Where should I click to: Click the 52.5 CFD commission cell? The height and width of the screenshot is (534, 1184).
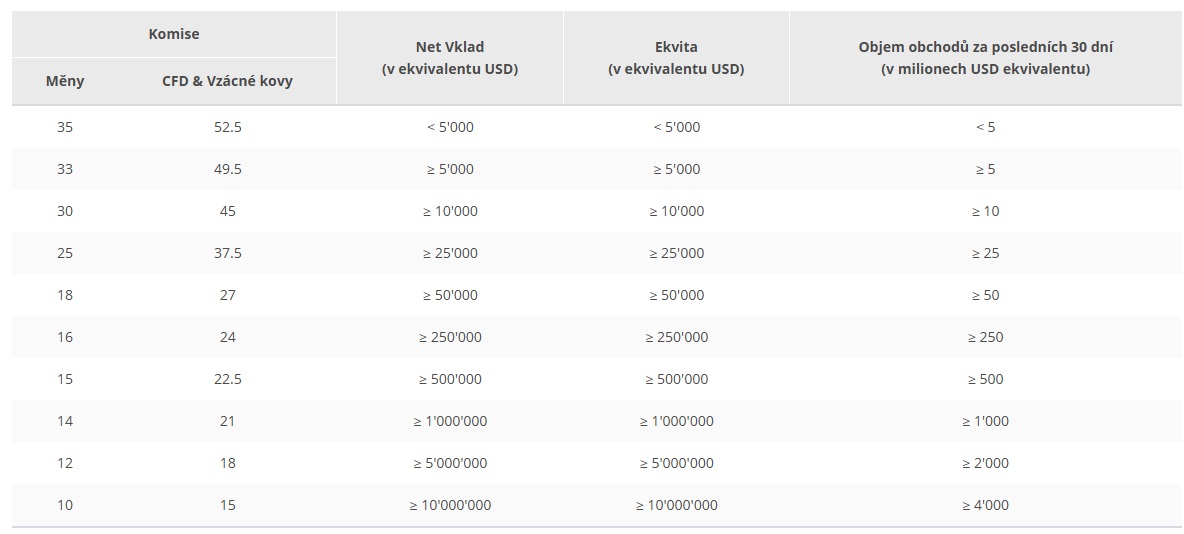[x=227, y=127]
